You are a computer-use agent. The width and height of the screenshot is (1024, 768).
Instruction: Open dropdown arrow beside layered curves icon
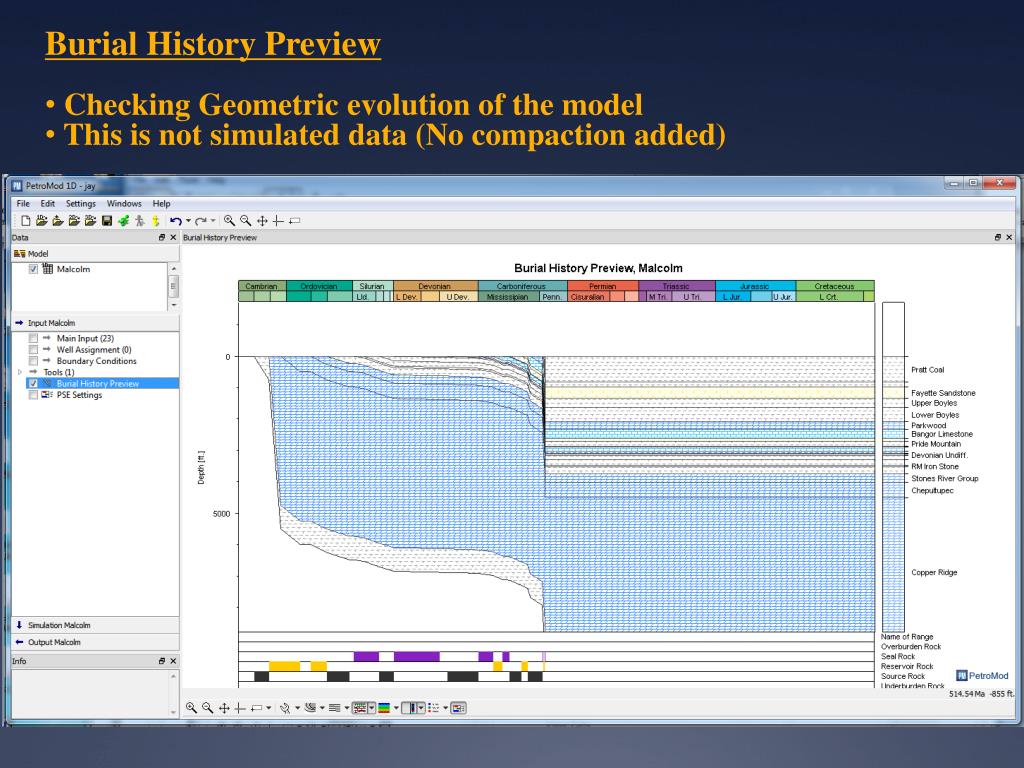[322, 708]
